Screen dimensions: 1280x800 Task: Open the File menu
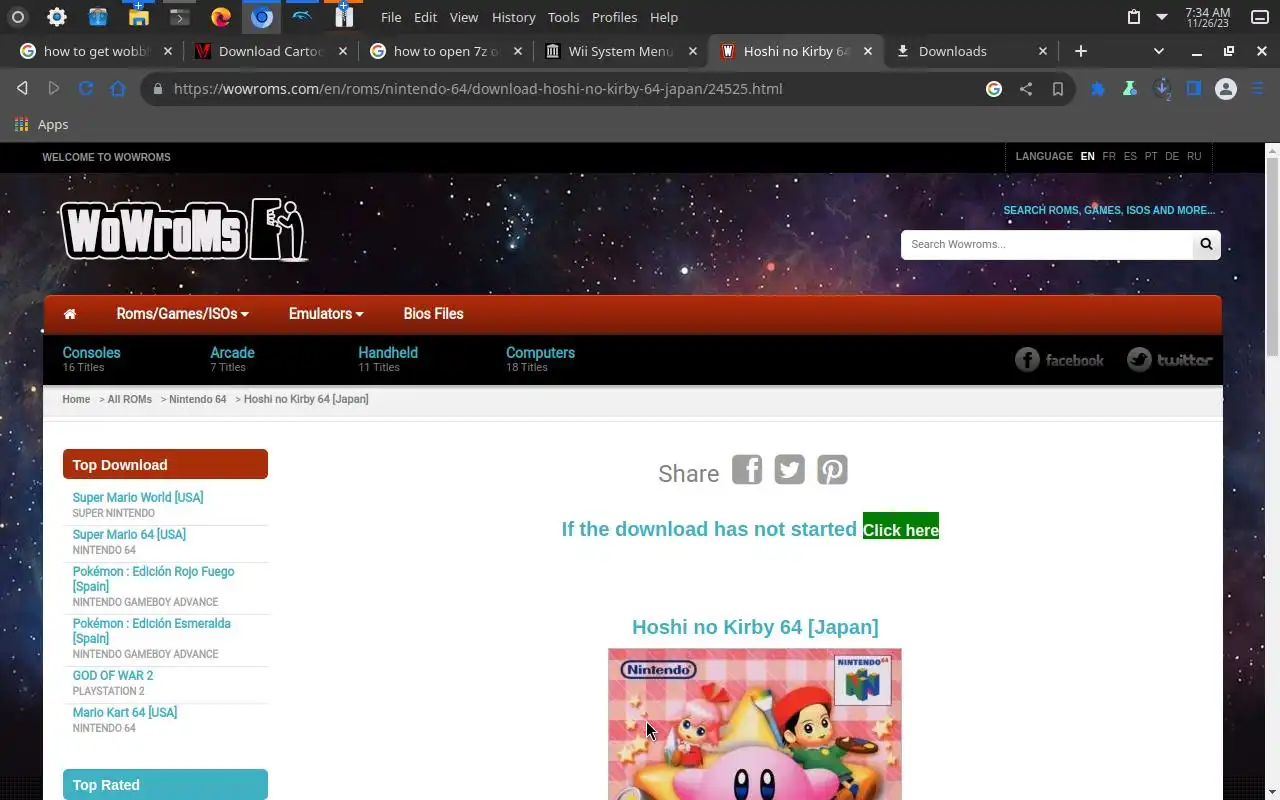[391, 17]
